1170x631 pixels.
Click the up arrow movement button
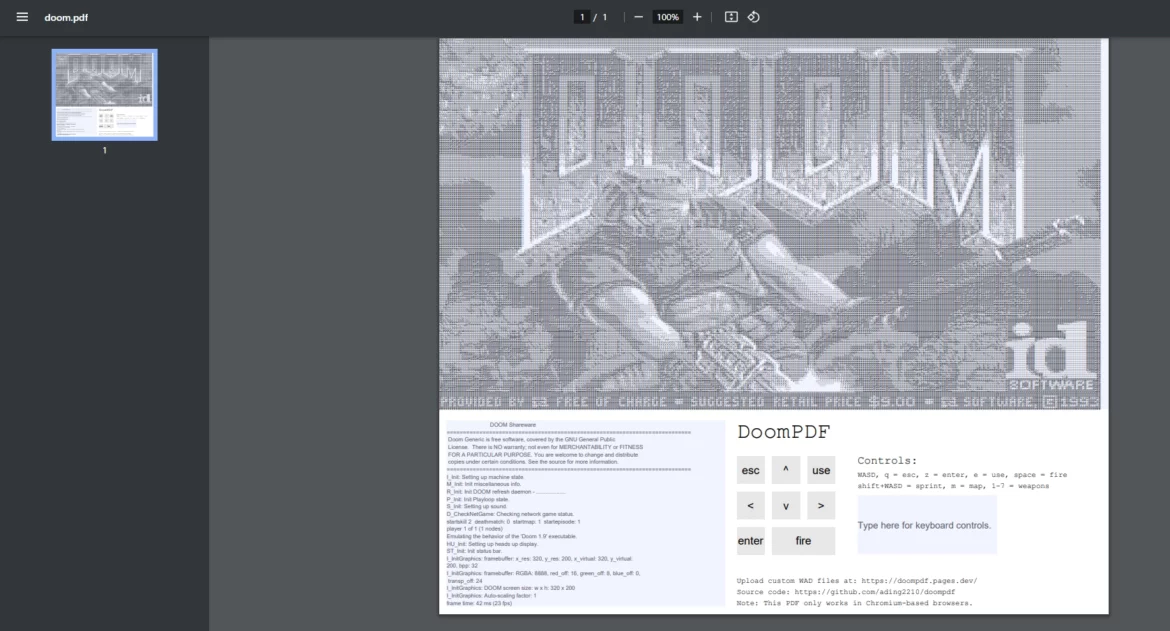(x=785, y=470)
